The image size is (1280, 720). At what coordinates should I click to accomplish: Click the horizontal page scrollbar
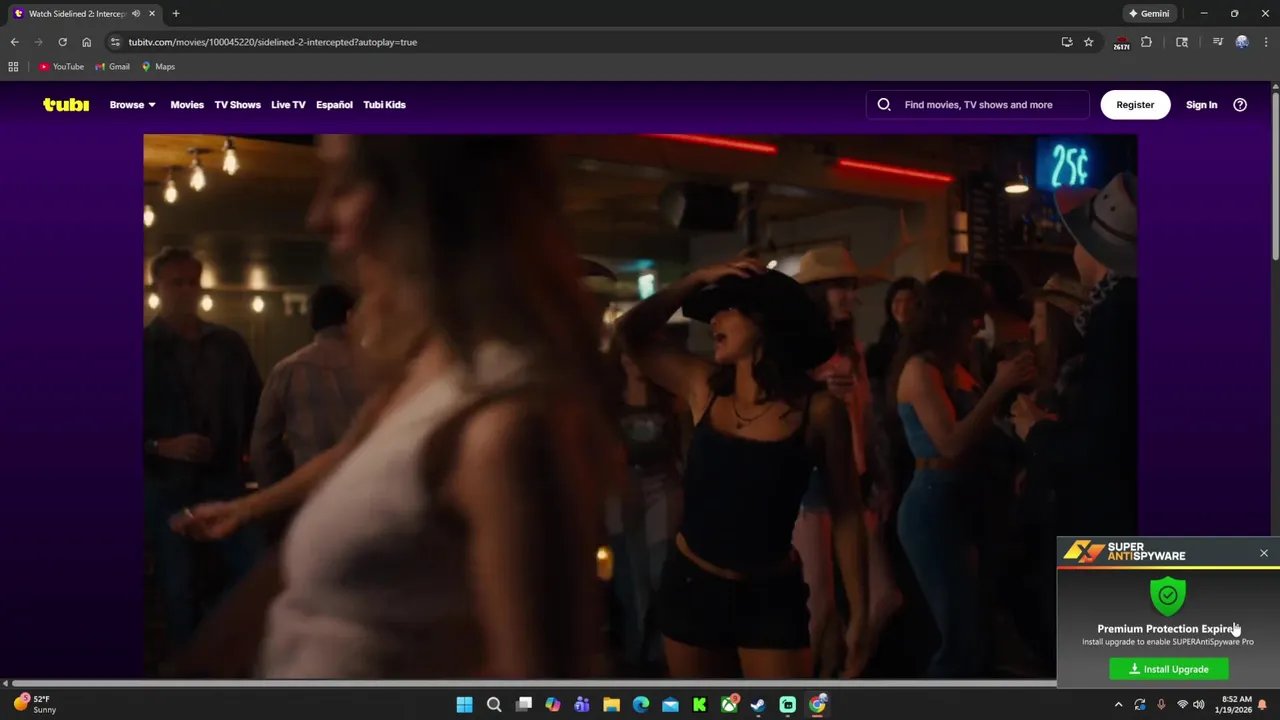click(535, 684)
